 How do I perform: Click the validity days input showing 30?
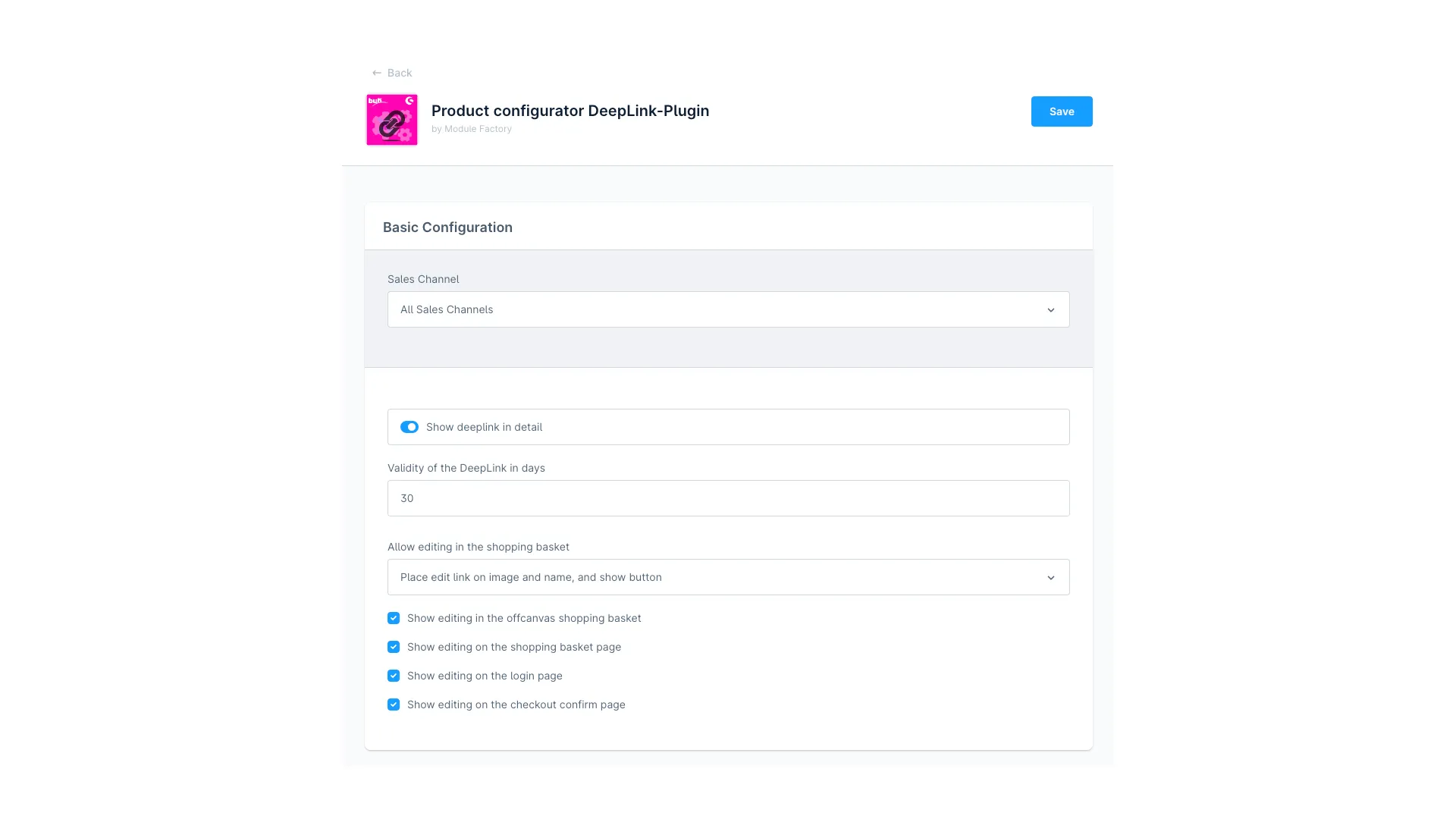(728, 498)
